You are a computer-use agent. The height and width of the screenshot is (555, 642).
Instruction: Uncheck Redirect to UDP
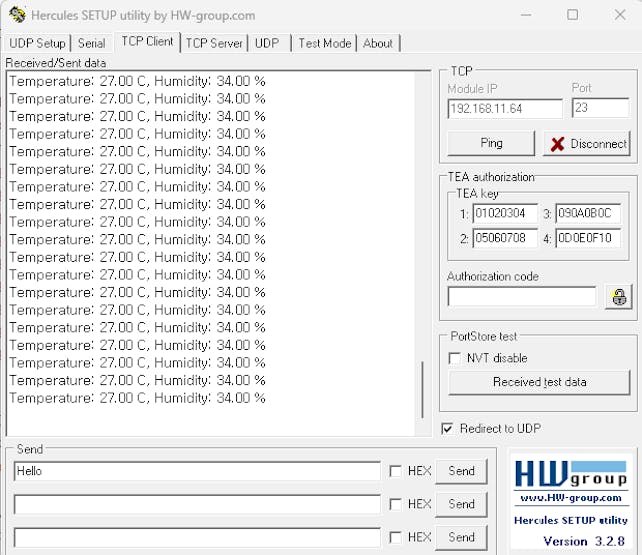(x=447, y=429)
